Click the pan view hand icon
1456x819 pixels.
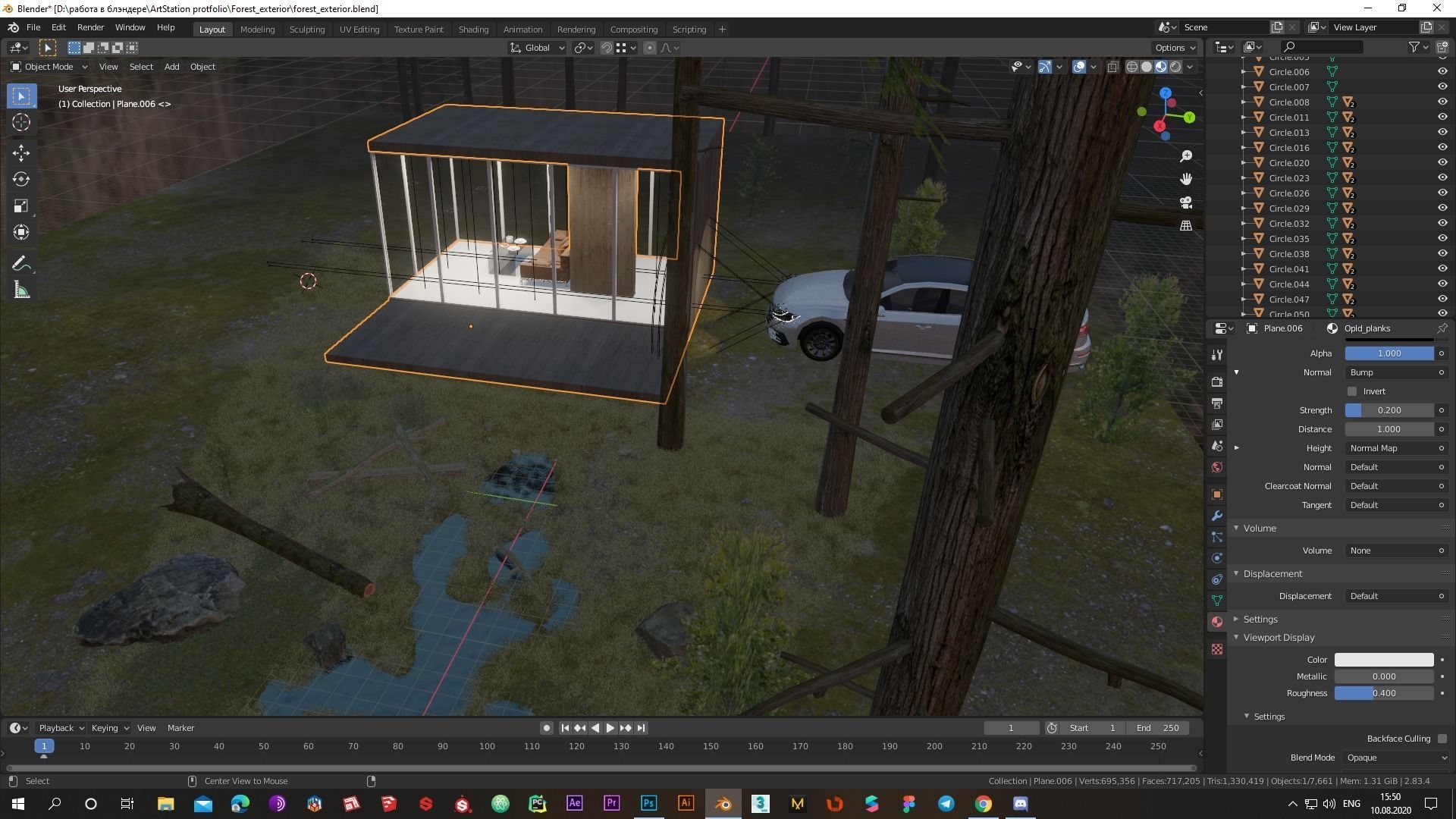[x=1186, y=179]
